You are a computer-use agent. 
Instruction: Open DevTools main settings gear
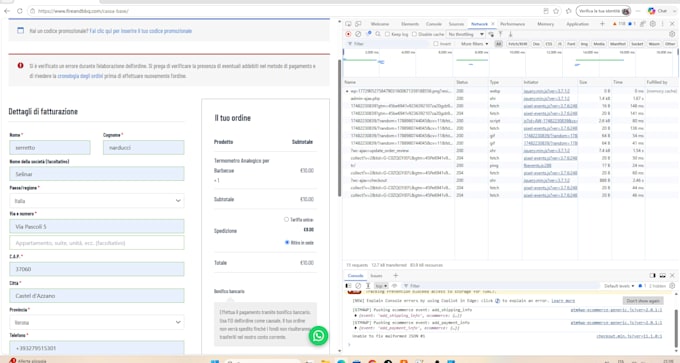coord(653,24)
